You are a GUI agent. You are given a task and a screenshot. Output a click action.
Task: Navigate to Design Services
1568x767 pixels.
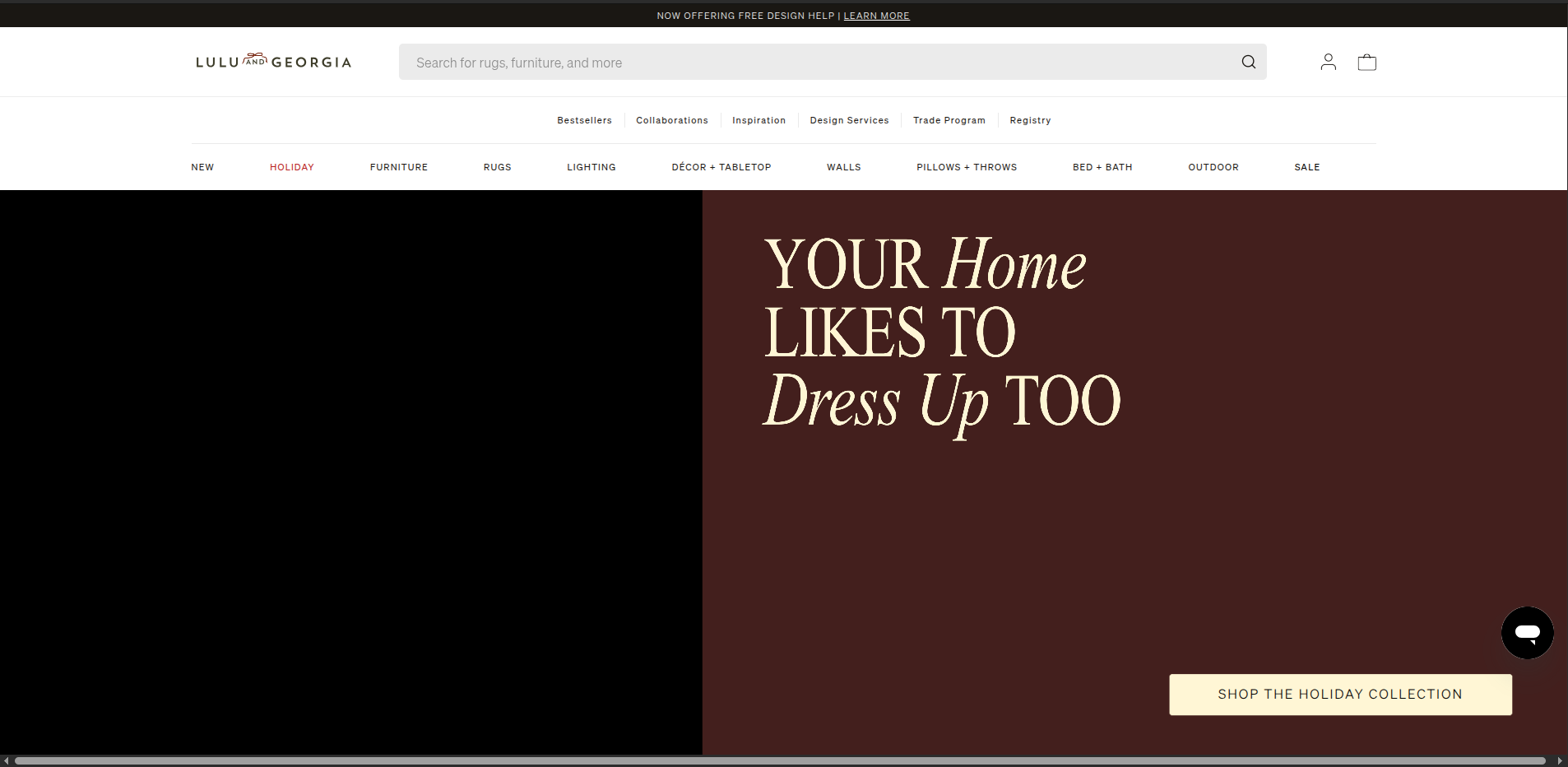coord(849,120)
